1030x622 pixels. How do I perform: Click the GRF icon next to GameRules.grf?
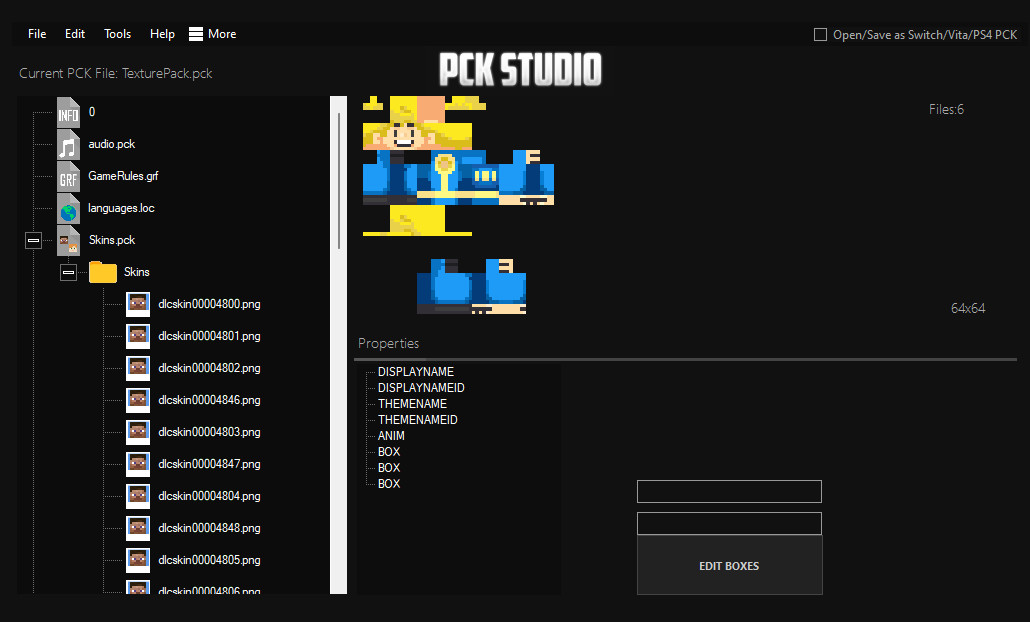(68, 176)
